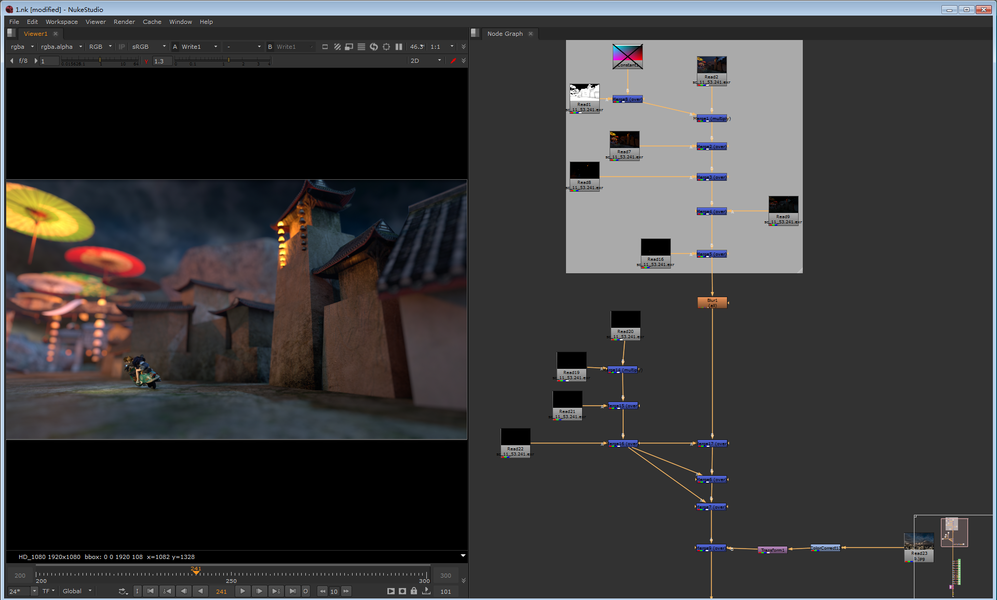Click the red stroke icon next to 2D
The height and width of the screenshot is (600, 997).
[453, 60]
